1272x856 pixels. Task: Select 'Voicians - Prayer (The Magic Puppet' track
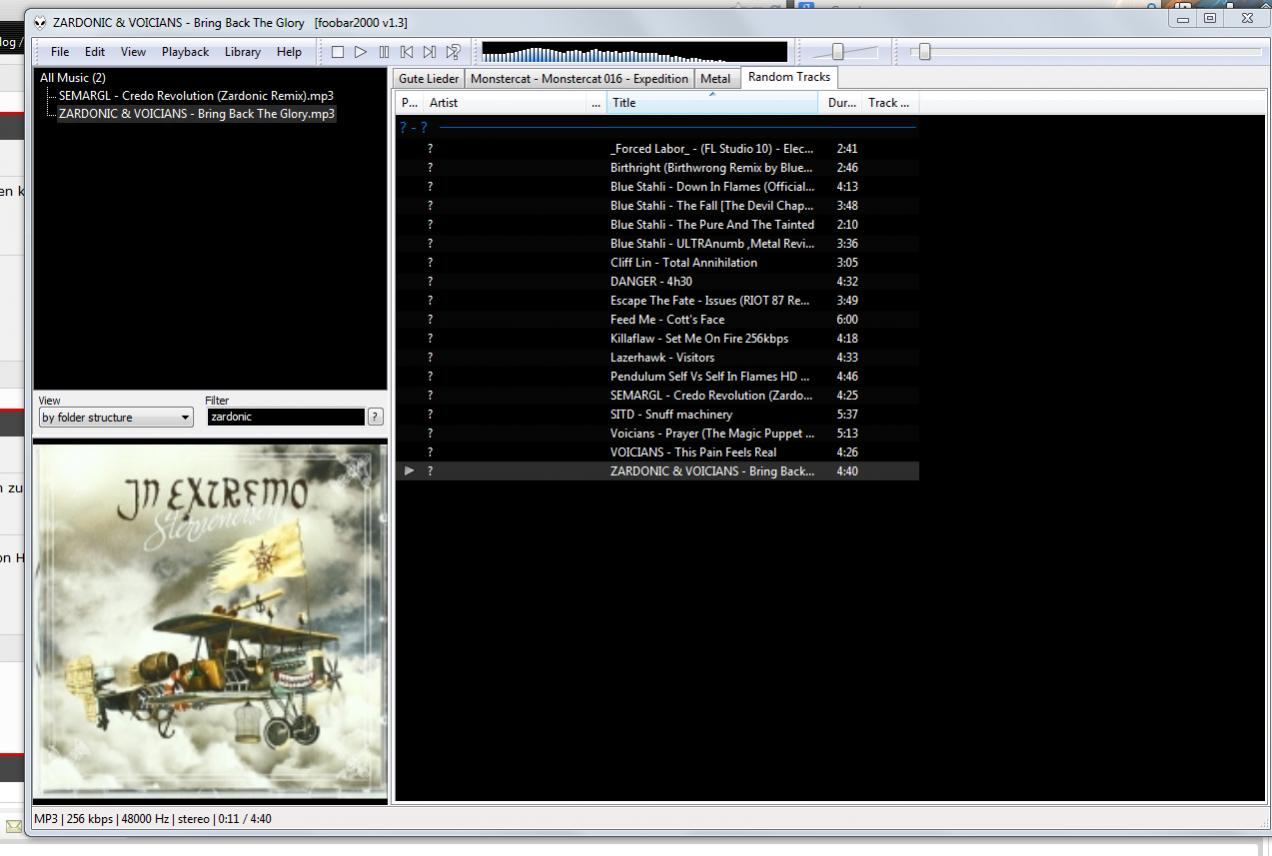pos(657,433)
